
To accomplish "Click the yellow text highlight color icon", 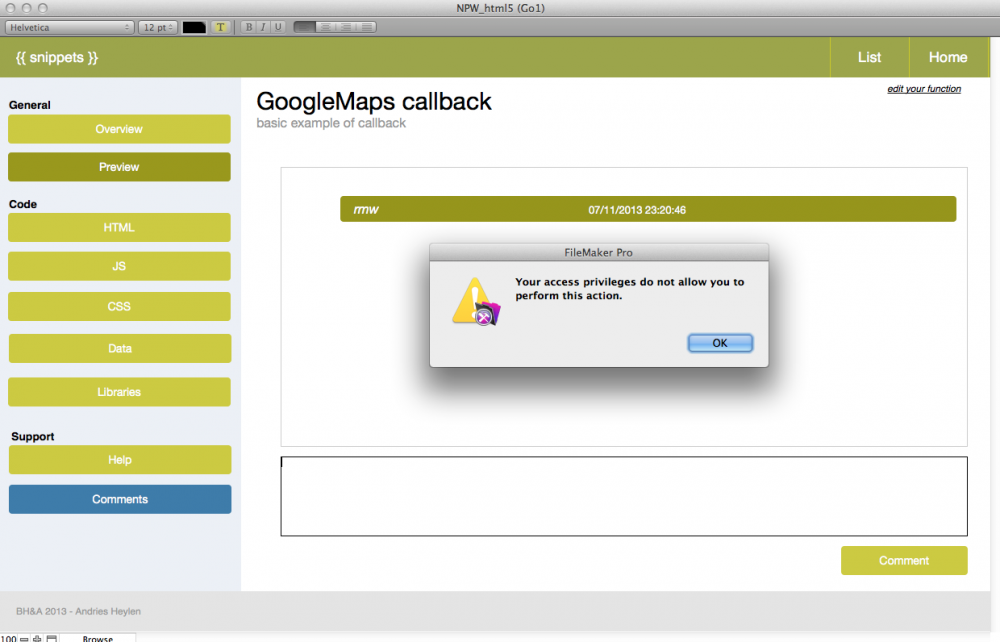I will tap(220, 27).
